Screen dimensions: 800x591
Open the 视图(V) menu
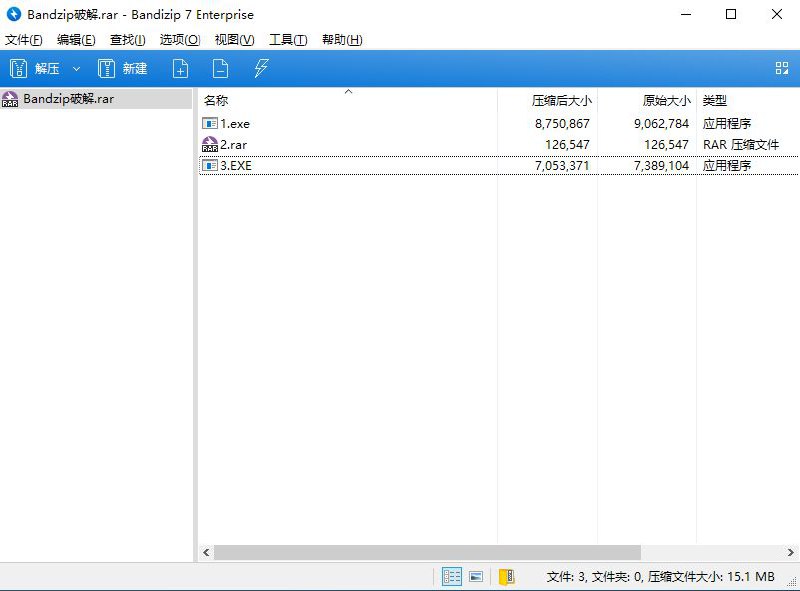(234, 40)
